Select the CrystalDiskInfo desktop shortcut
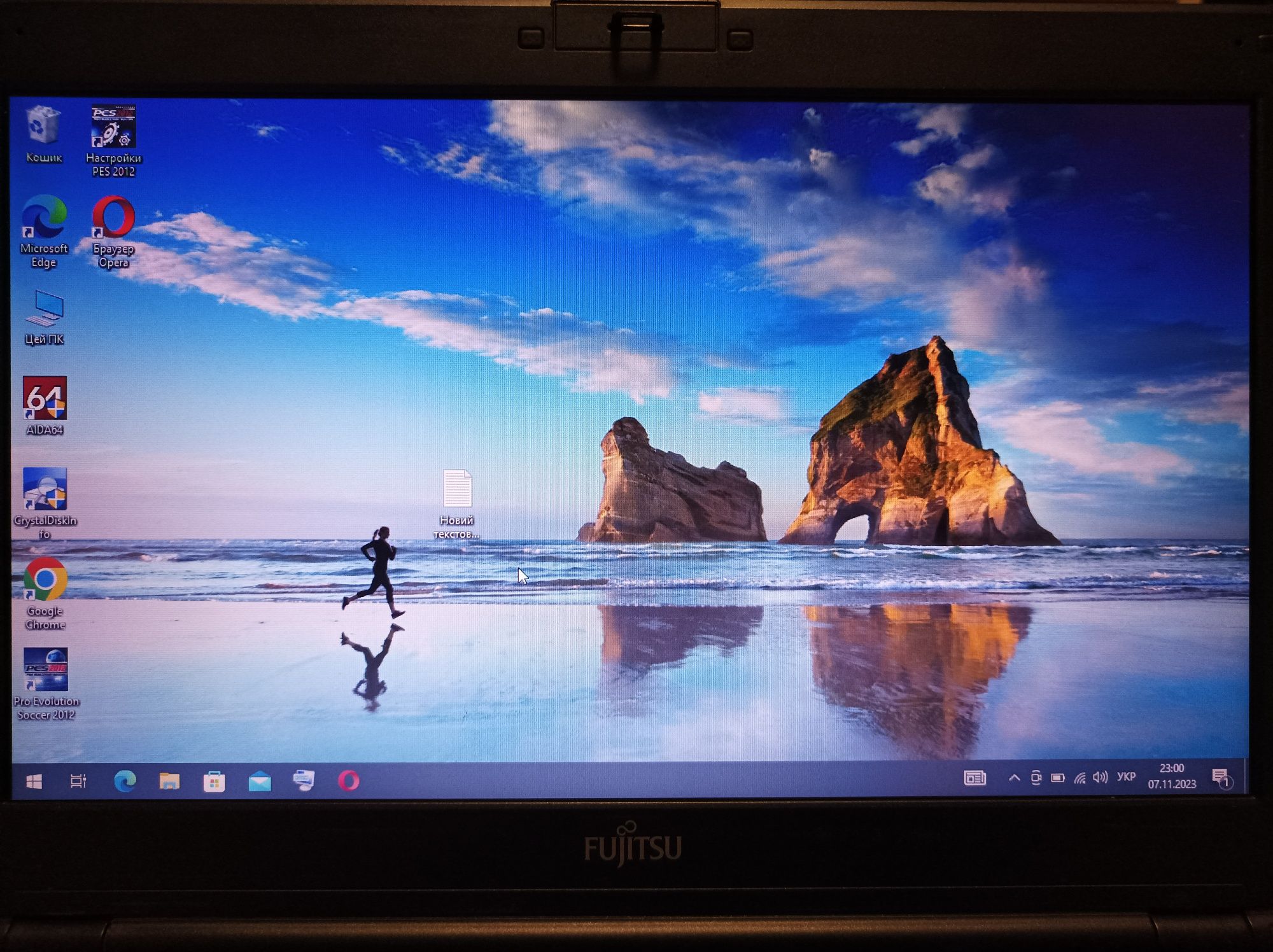The height and width of the screenshot is (952, 1273). click(45, 503)
